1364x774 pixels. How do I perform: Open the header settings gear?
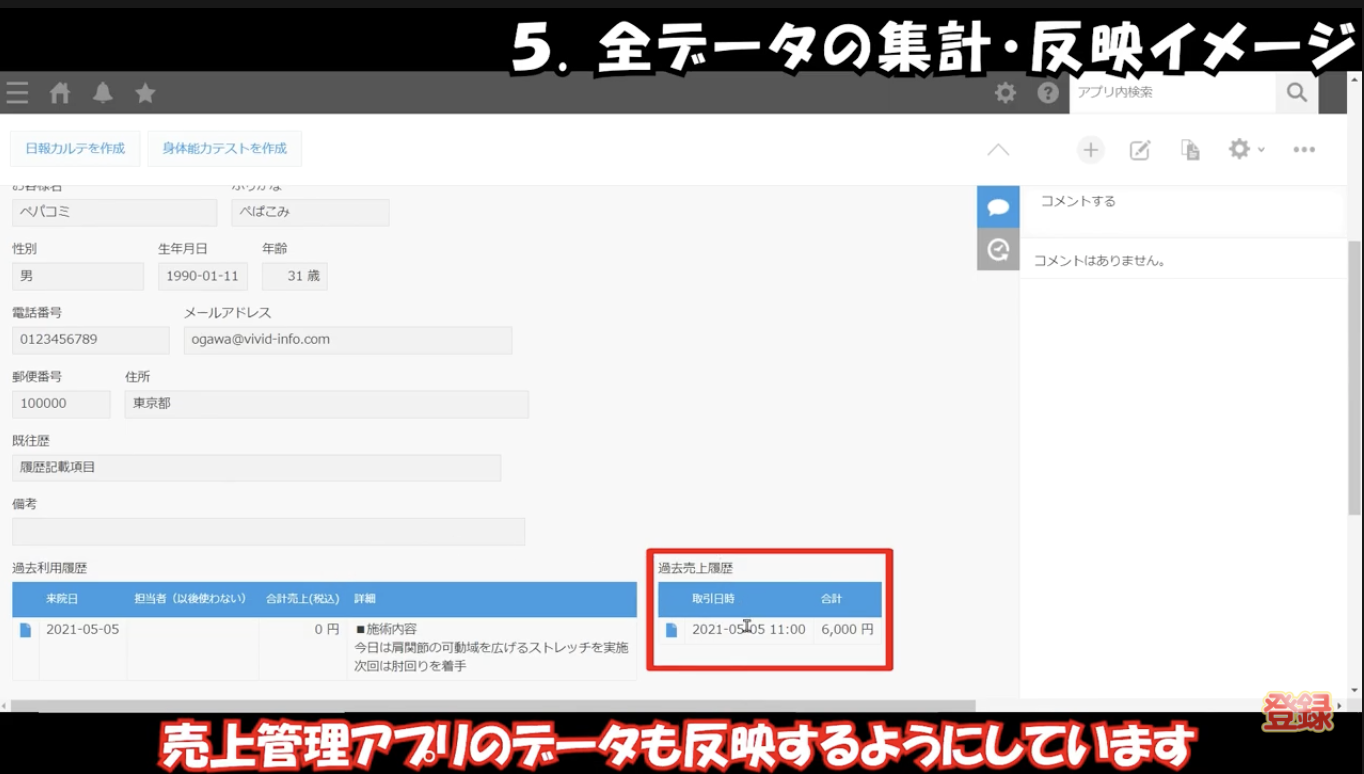(x=1005, y=93)
